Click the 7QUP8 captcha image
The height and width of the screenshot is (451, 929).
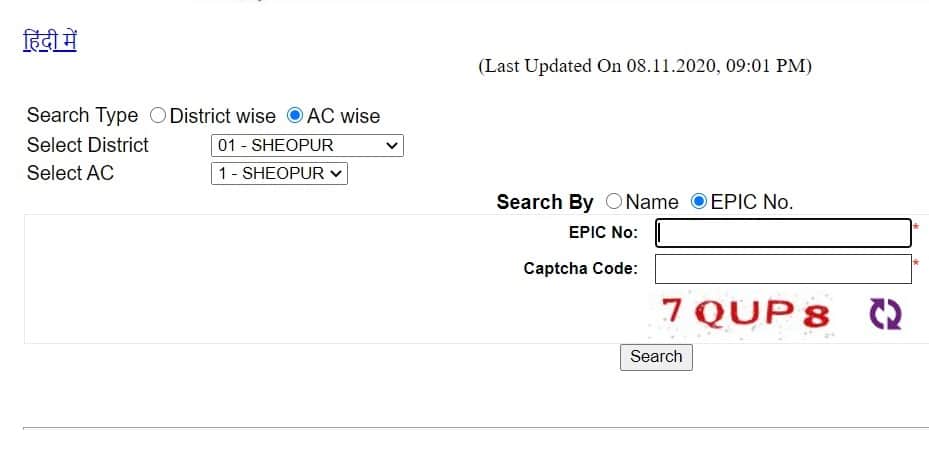(747, 314)
